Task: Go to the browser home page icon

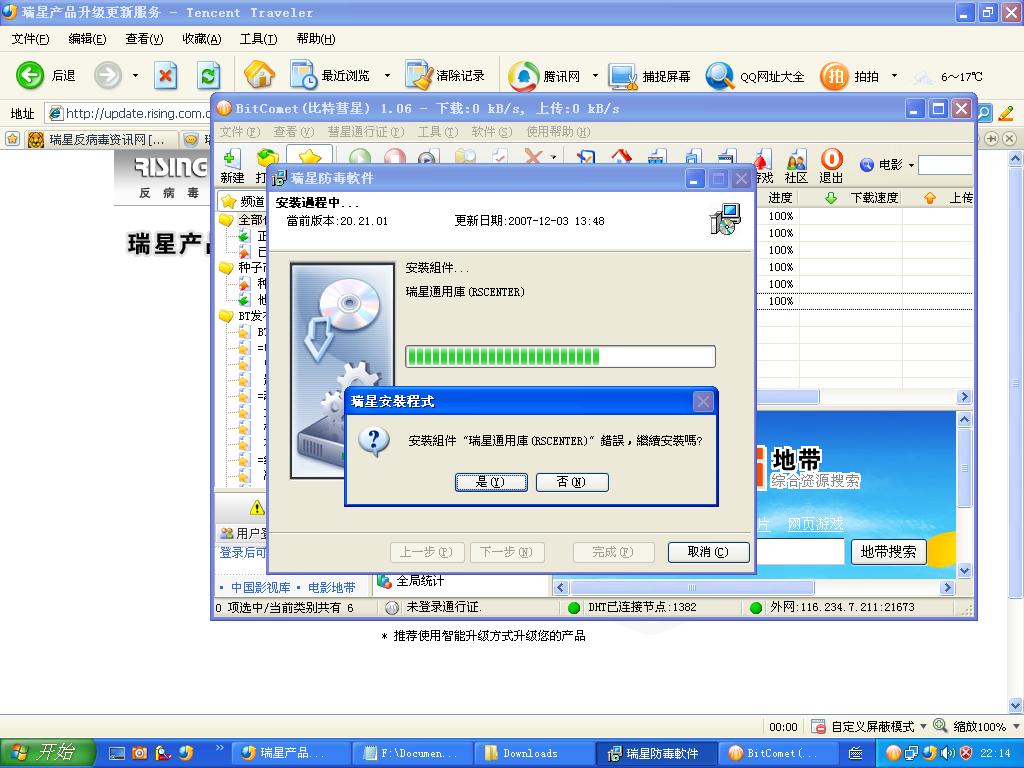Action: [x=259, y=75]
